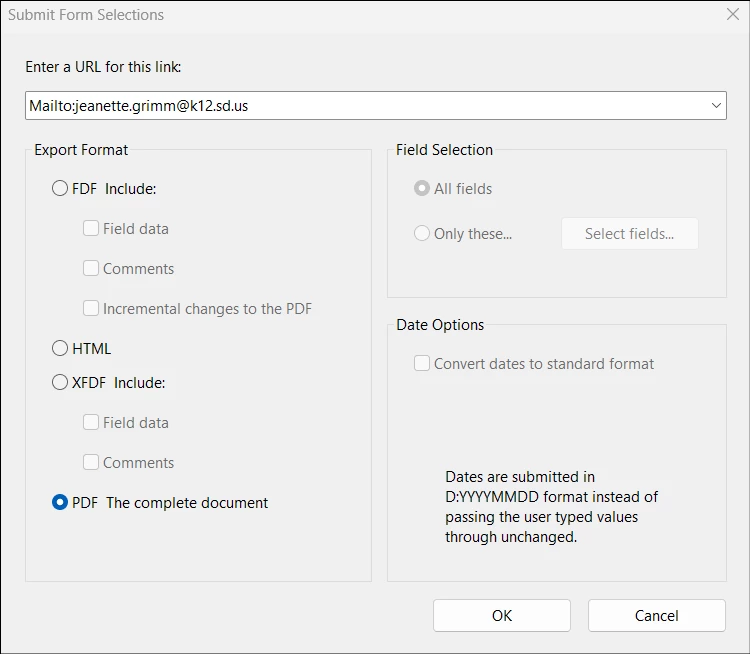Confirm the dialog with OK
Screen dimensions: 750x654
[502, 615]
